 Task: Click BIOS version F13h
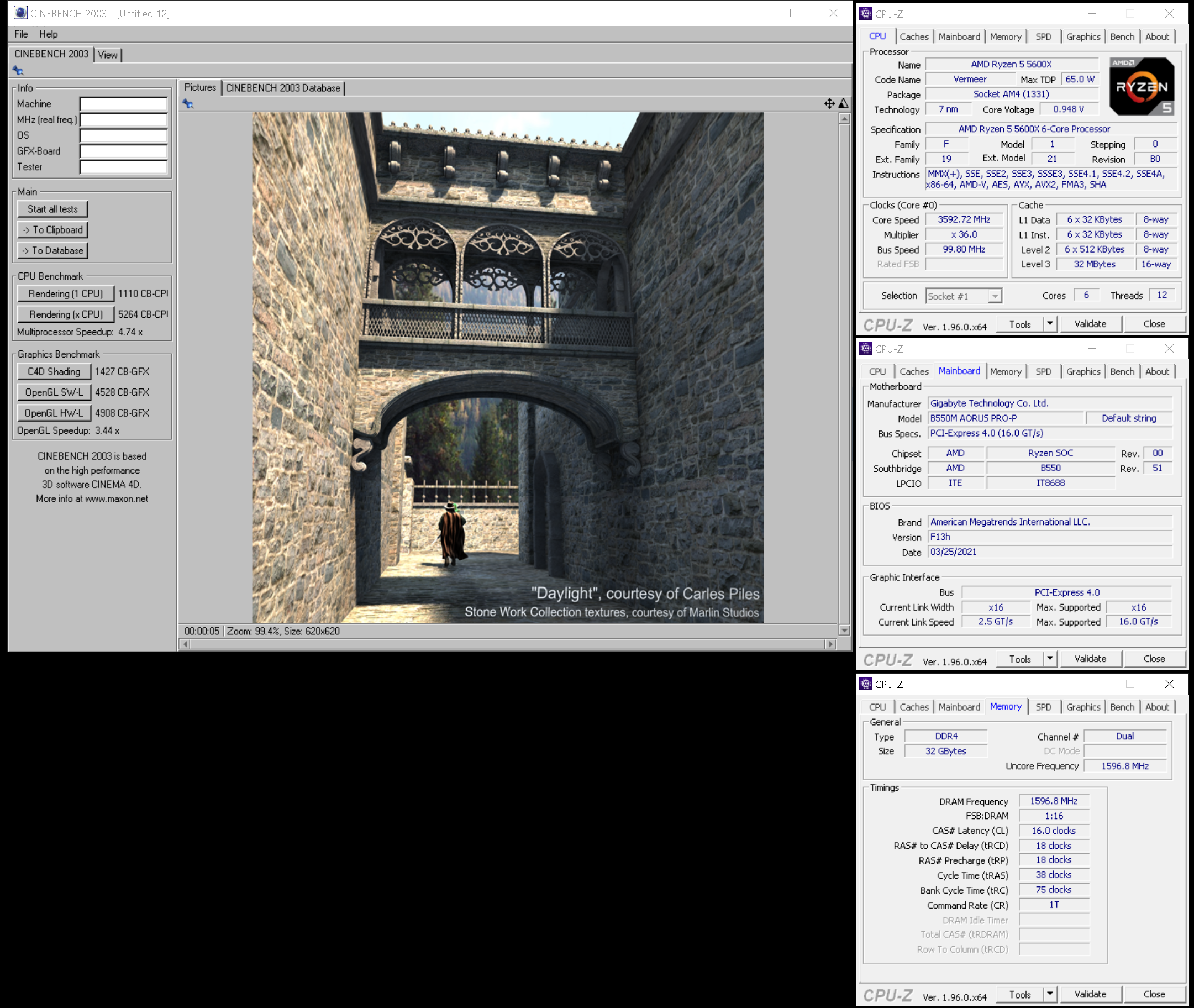(1050, 537)
